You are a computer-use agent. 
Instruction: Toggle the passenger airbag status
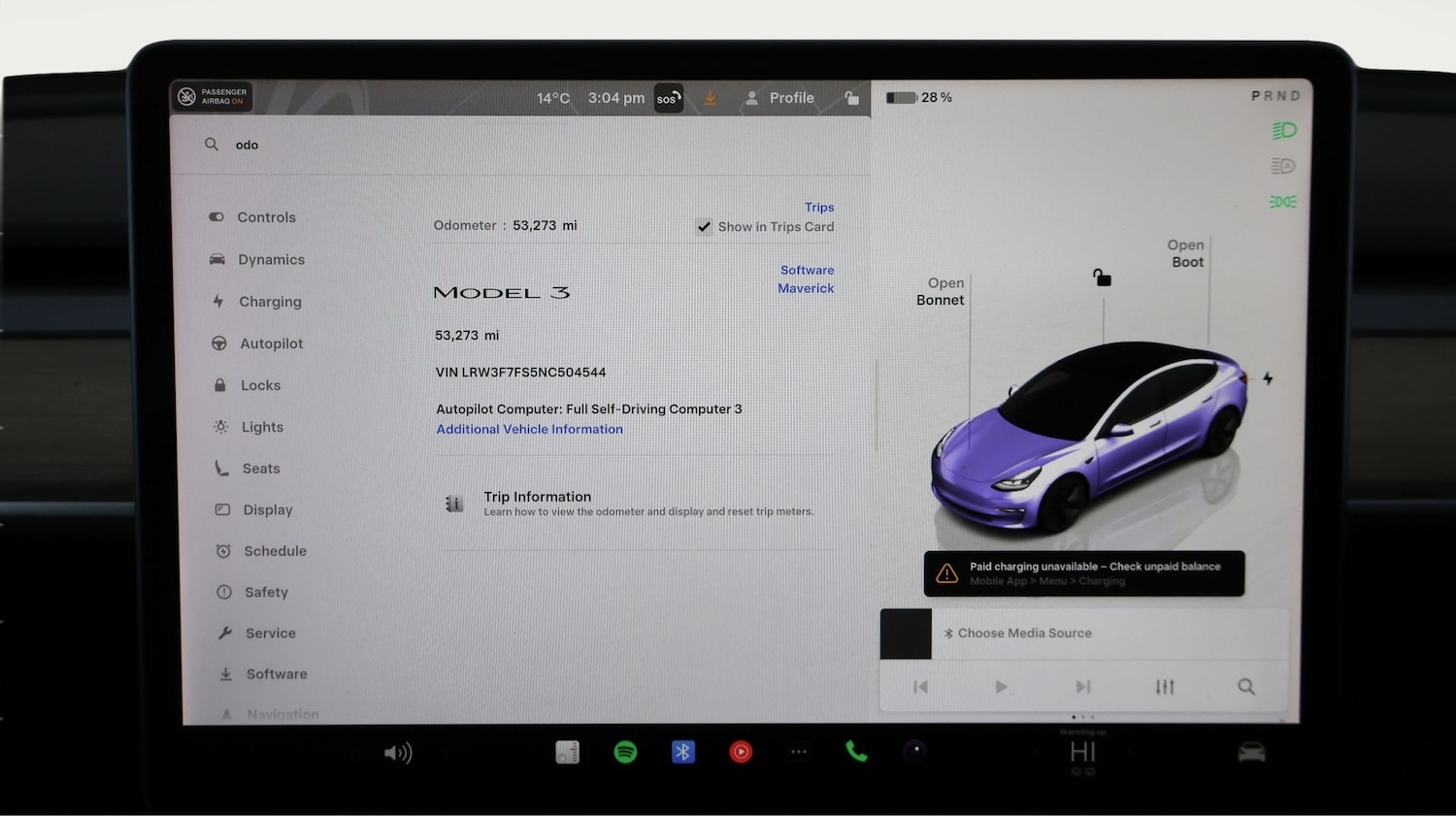click(x=212, y=96)
